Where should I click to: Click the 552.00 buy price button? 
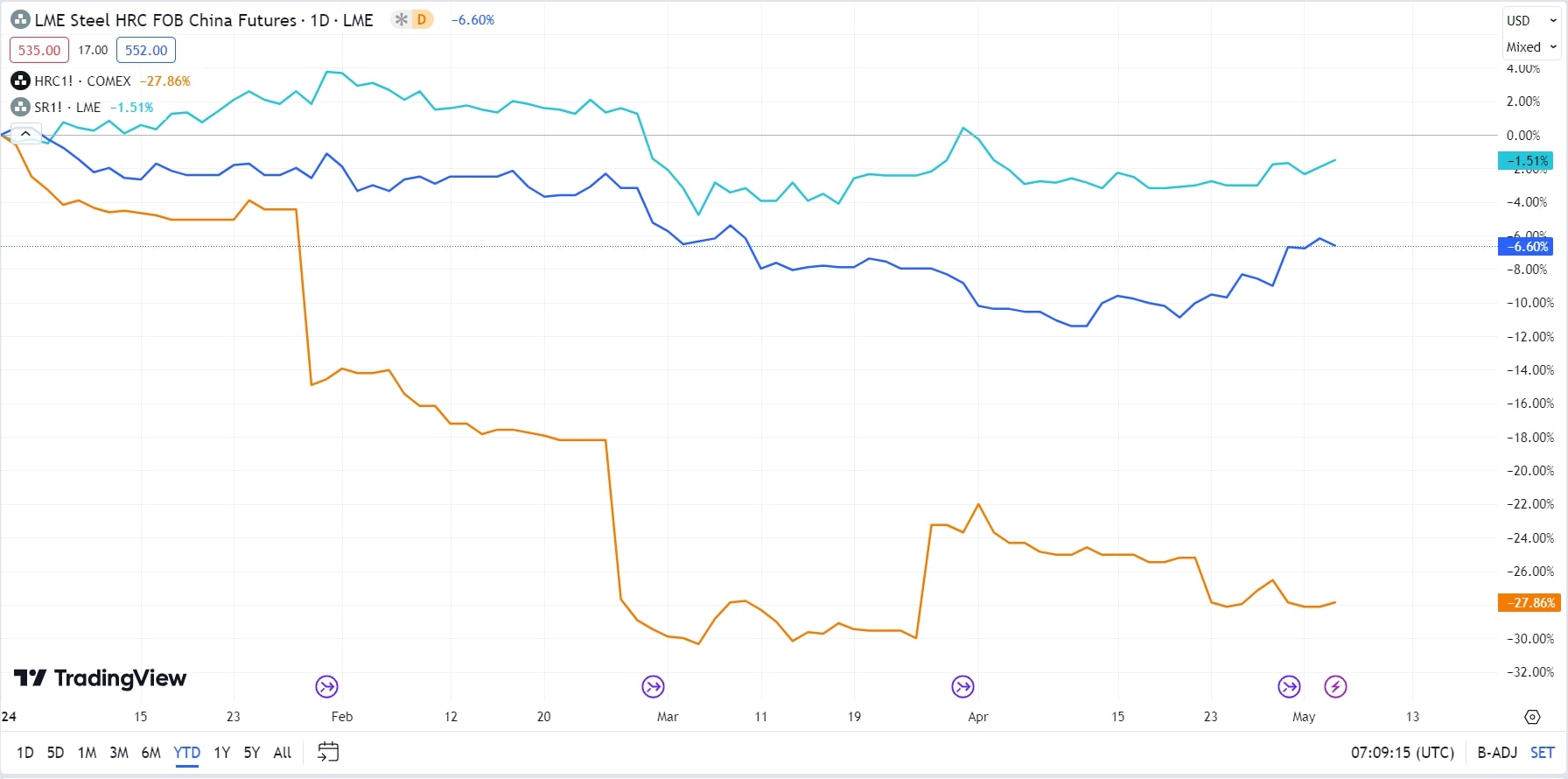[145, 50]
